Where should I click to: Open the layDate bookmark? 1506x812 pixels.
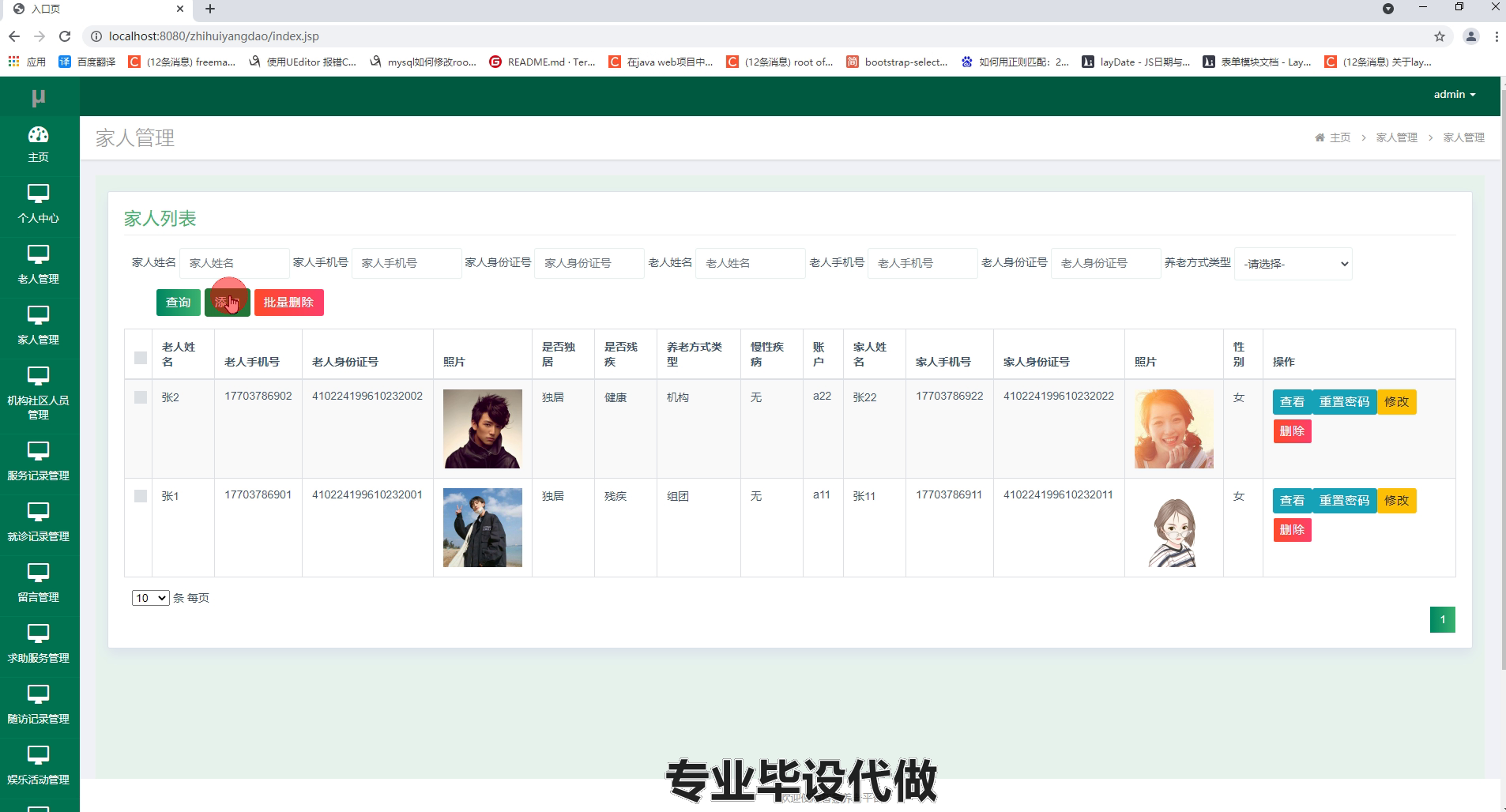1136,62
